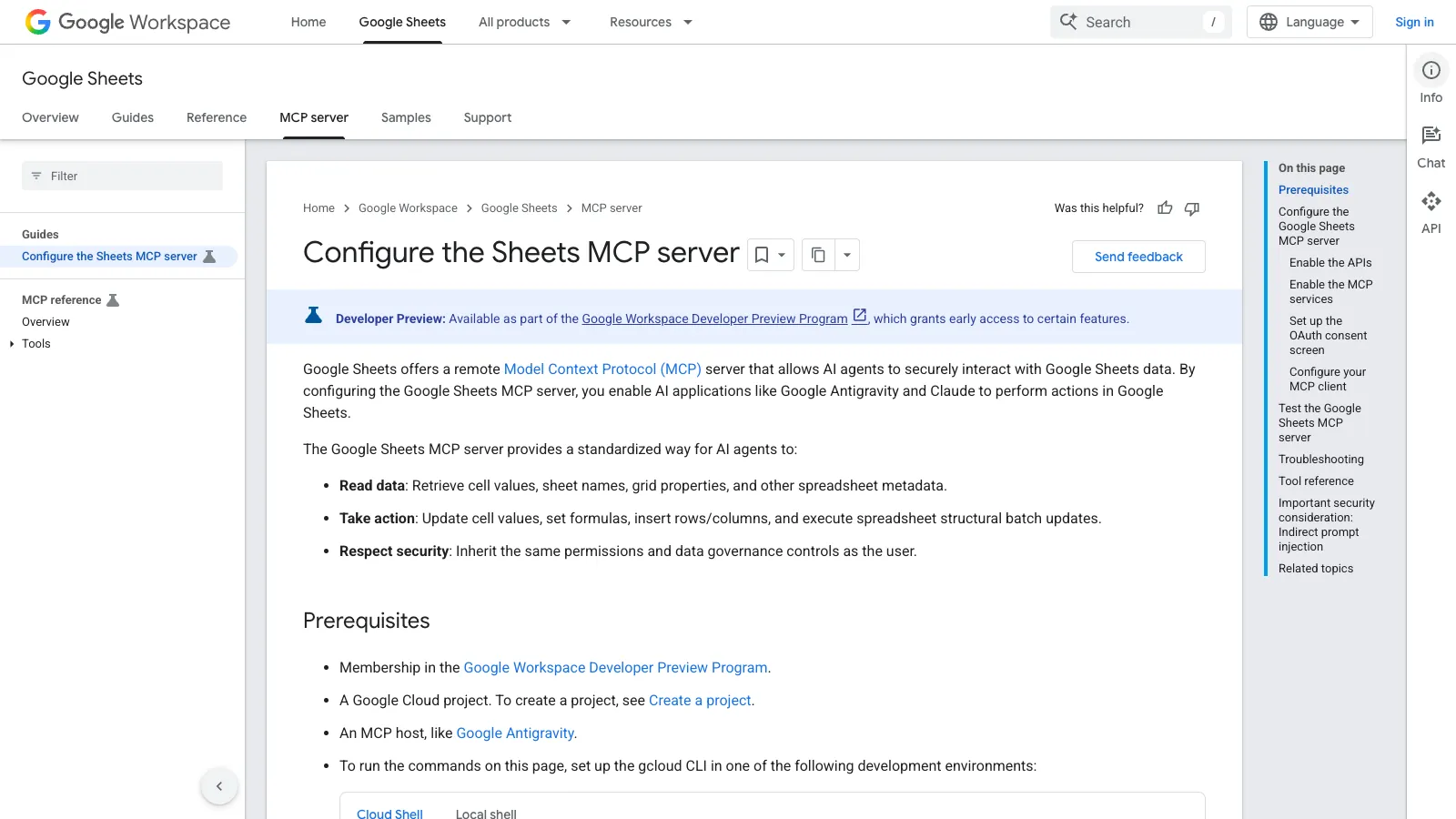Click the Send feedback button
The image size is (1456, 819).
point(1138,257)
